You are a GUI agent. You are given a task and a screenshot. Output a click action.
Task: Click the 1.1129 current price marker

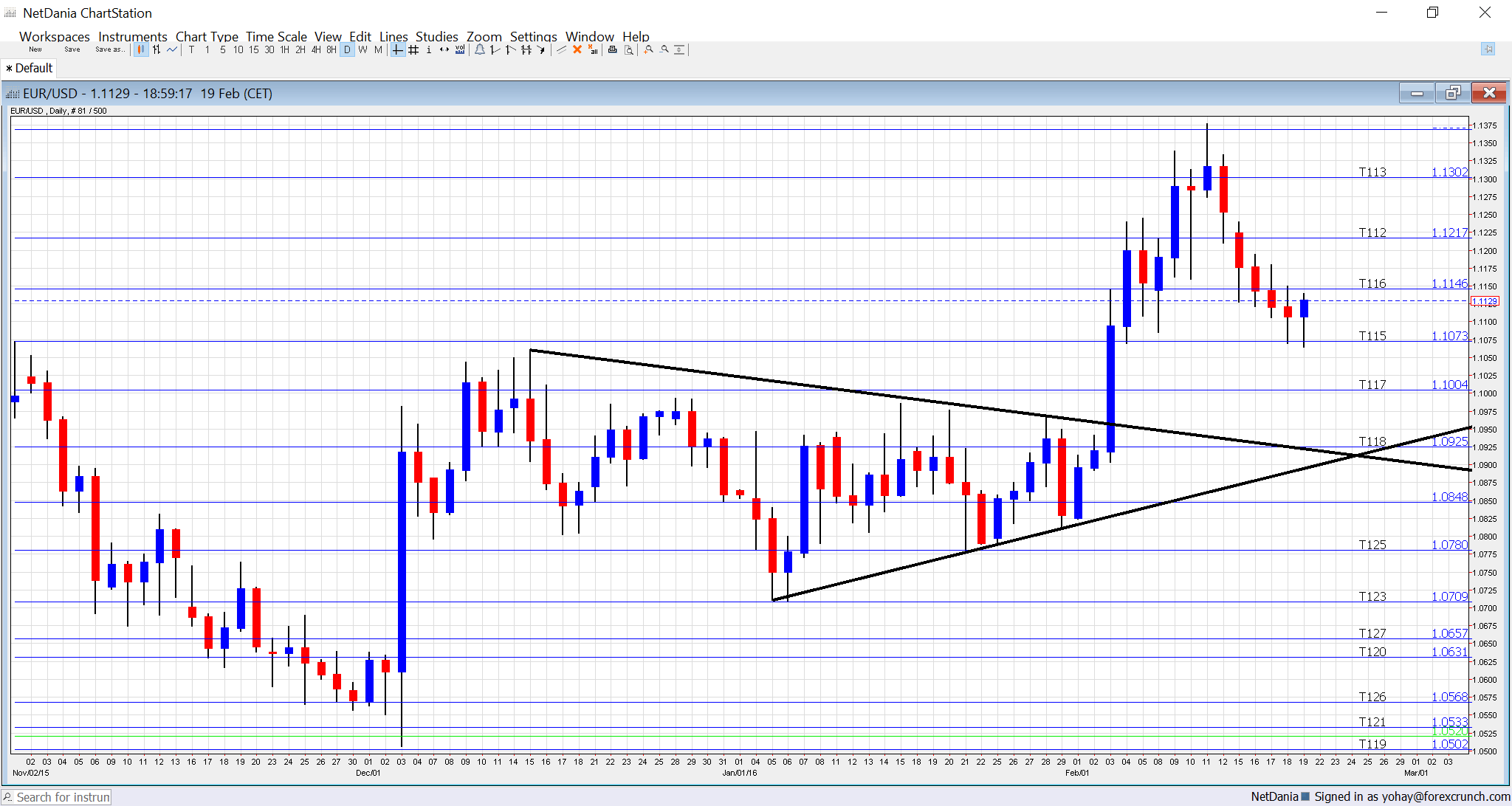(1485, 301)
